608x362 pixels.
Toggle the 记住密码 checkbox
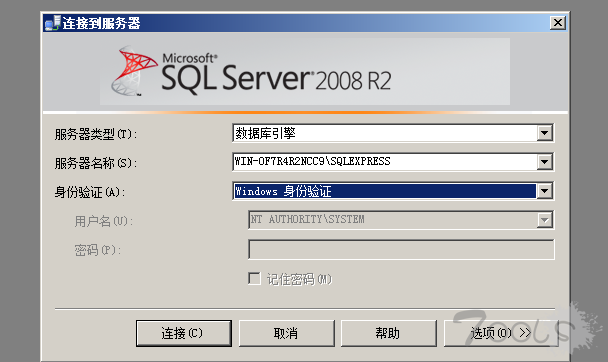254,278
